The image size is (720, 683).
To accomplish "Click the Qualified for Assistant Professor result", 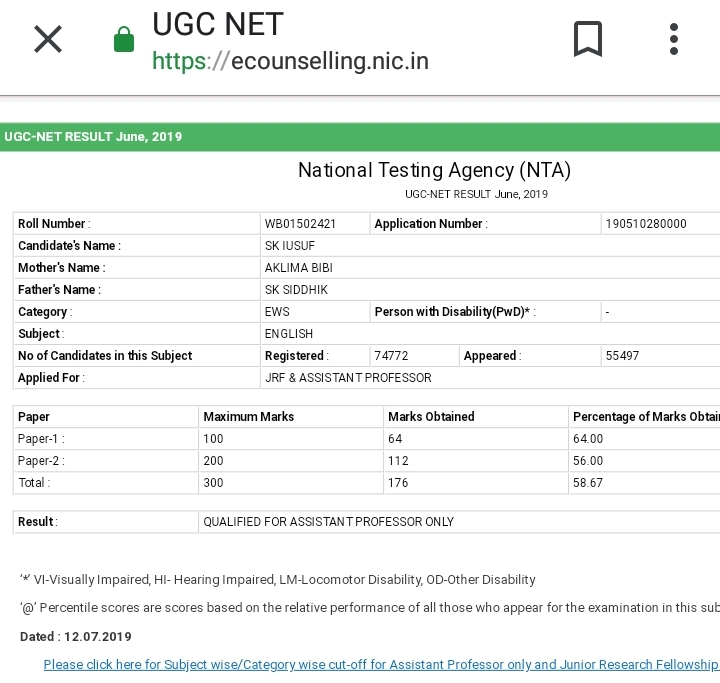I will [328, 522].
